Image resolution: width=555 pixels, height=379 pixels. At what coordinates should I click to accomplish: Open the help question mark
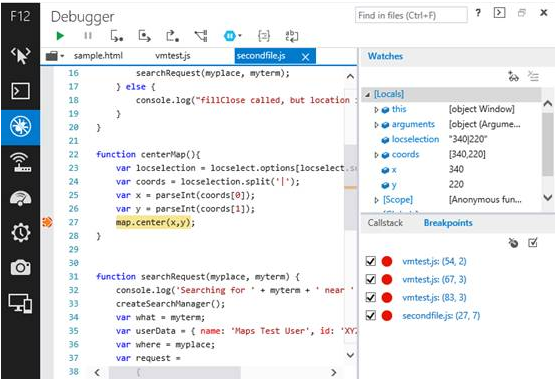click(x=478, y=13)
